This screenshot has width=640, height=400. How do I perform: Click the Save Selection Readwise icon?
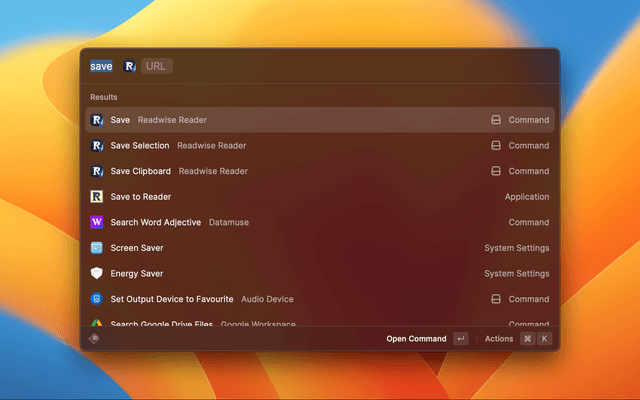pyautogui.click(x=97, y=146)
